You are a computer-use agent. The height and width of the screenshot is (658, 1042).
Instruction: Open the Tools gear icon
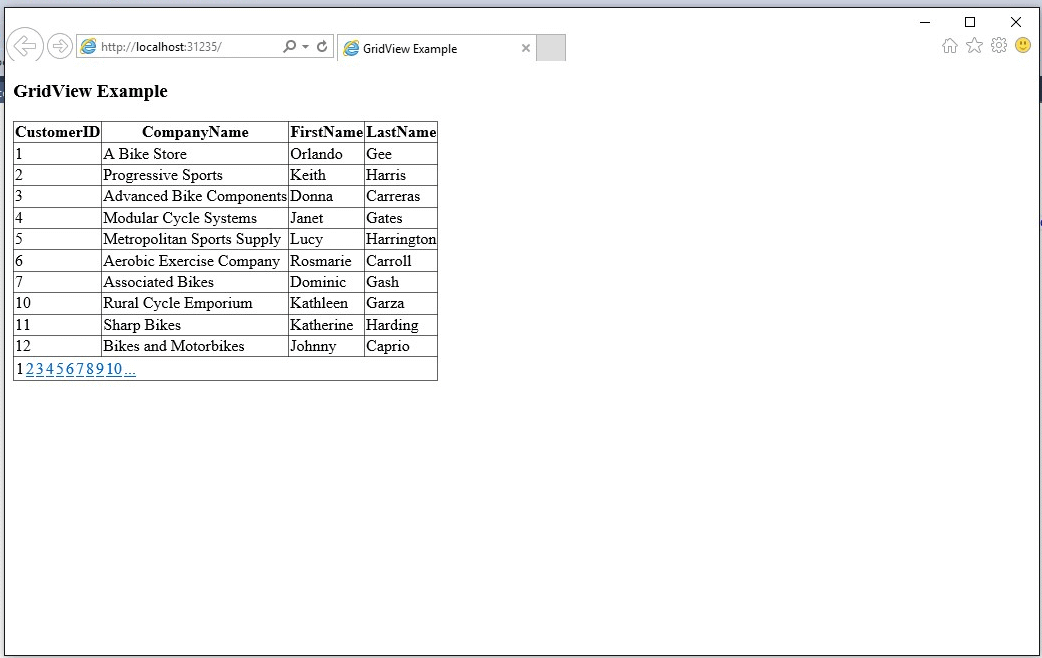click(x=999, y=45)
